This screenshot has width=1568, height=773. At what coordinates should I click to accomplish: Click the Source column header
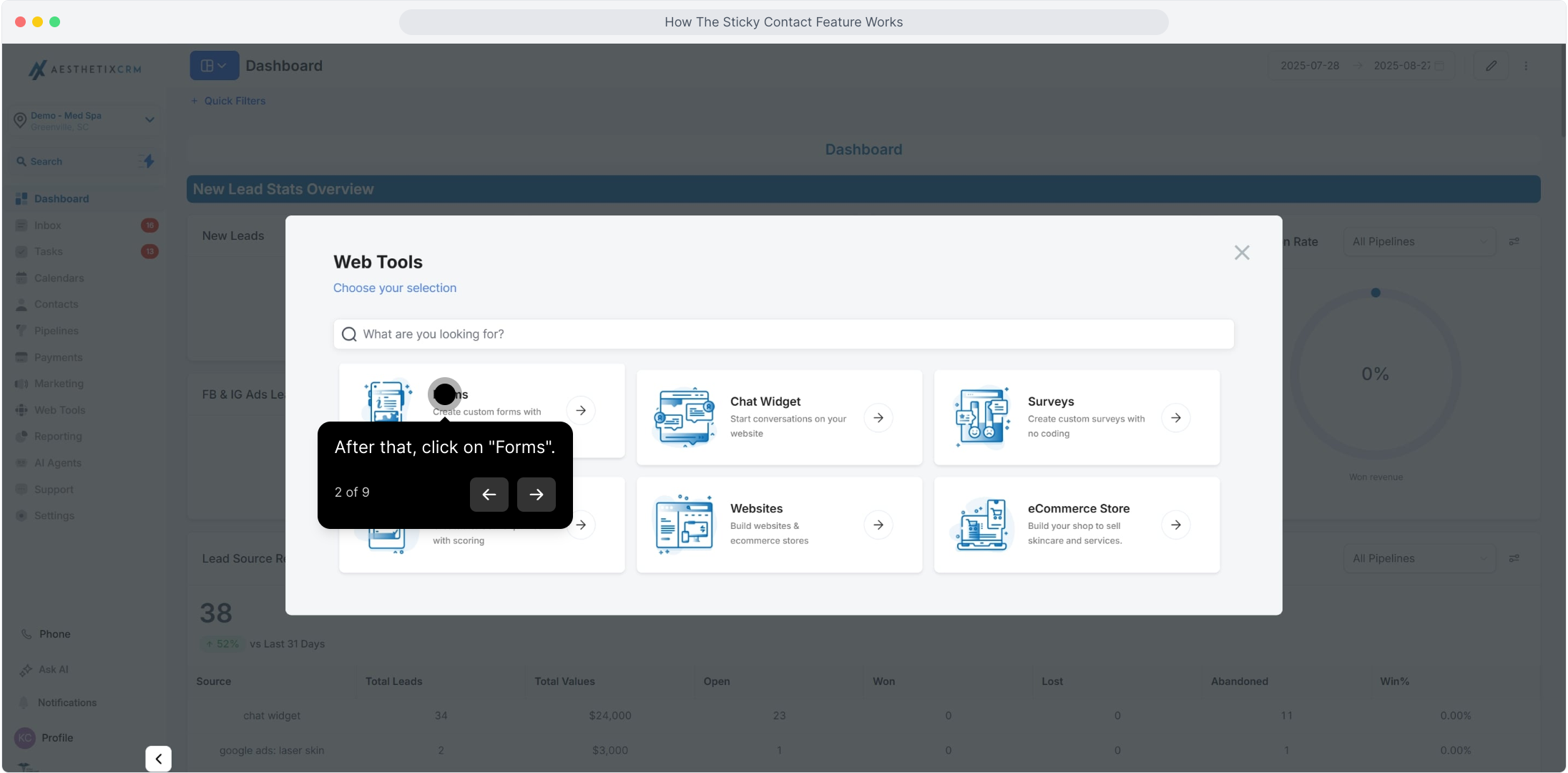(x=213, y=682)
